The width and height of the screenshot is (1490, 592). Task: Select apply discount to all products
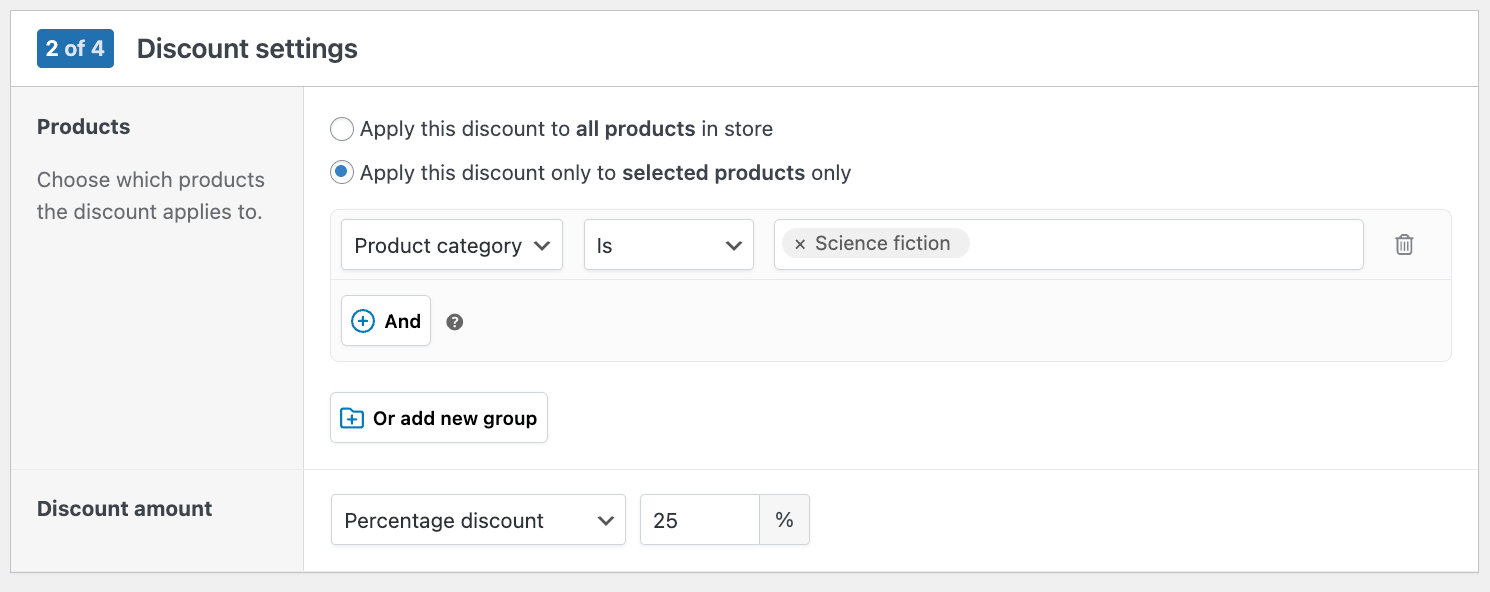(x=341, y=129)
